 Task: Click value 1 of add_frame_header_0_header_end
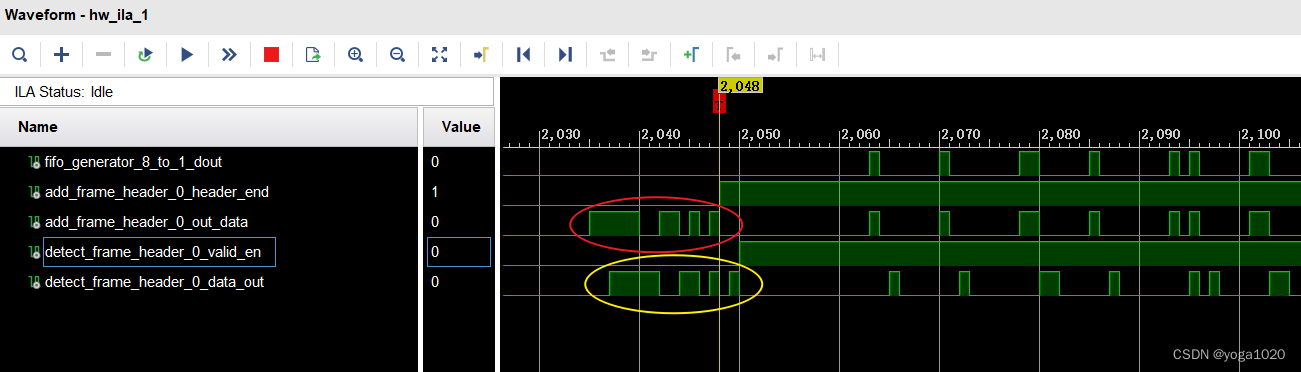point(435,191)
